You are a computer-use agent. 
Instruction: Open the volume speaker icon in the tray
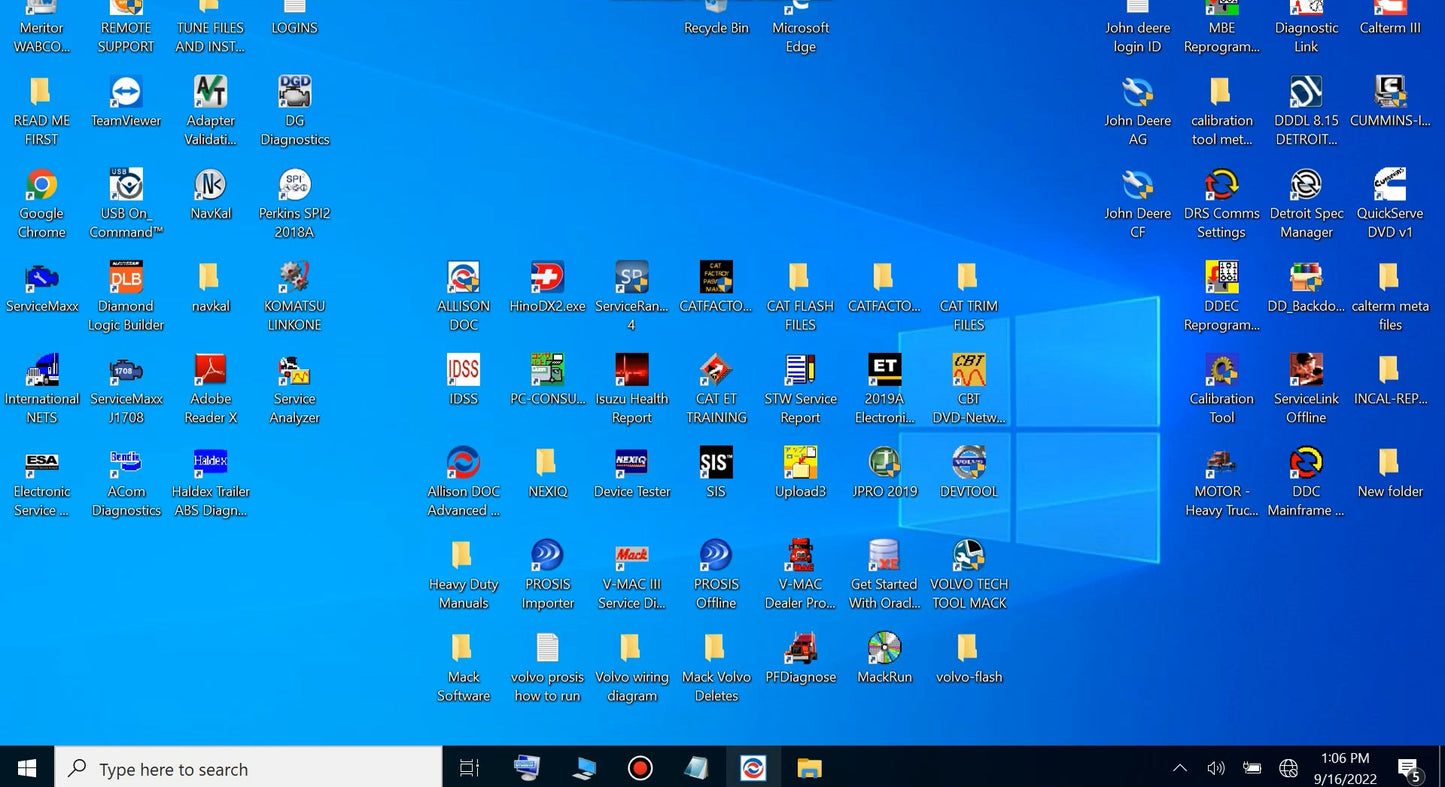pyautogui.click(x=1216, y=768)
